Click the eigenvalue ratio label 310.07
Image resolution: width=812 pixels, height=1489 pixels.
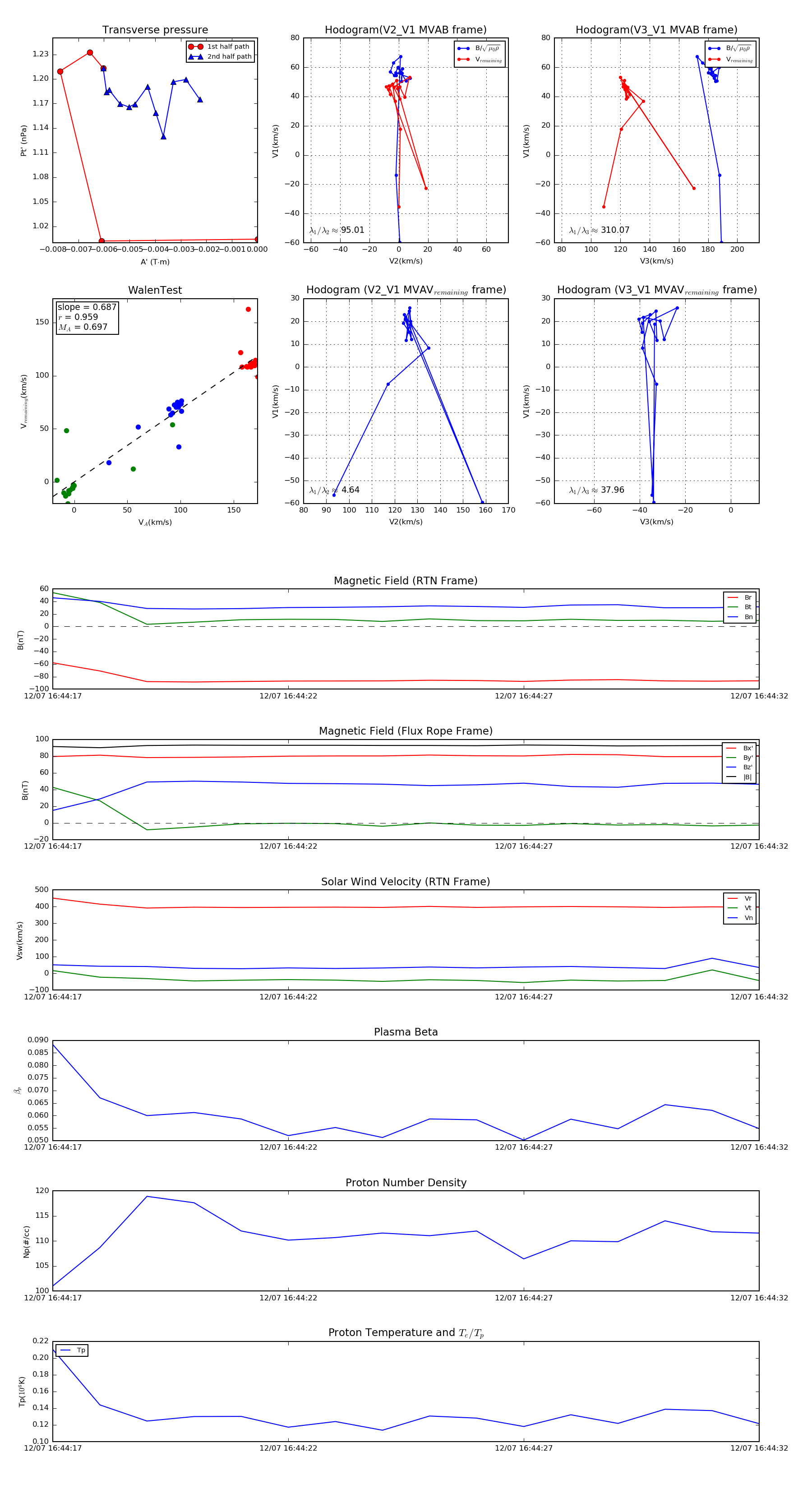click(600, 230)
